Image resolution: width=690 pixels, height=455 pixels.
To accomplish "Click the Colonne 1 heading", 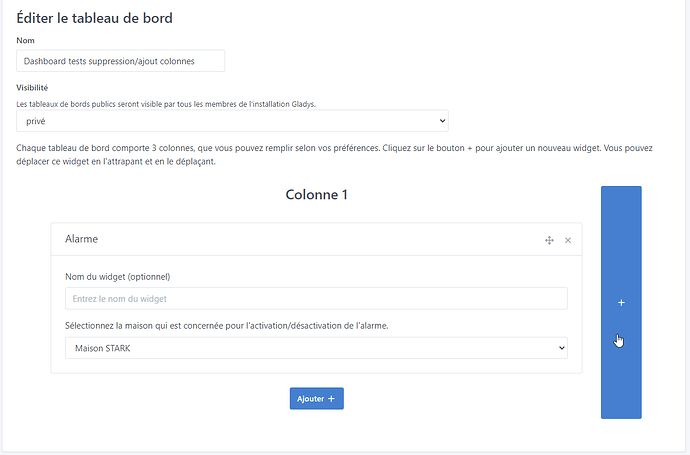I will [x=316, y=195].
